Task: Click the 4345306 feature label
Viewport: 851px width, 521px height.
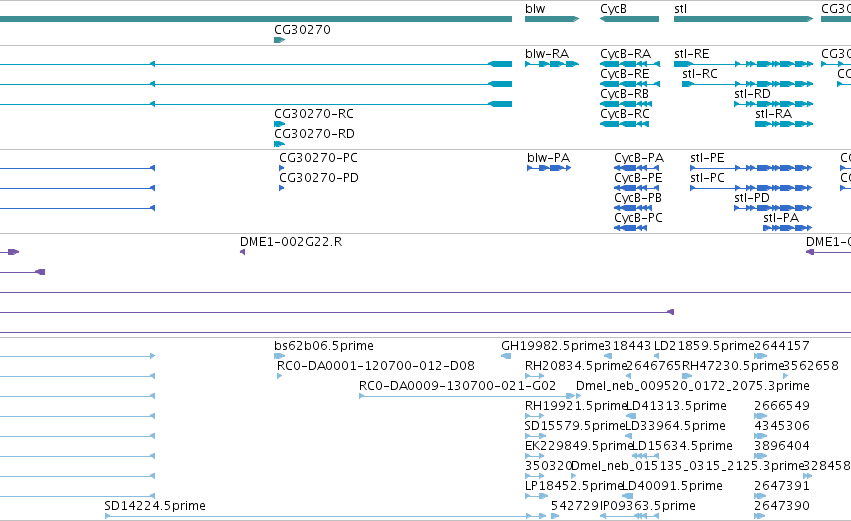Action: pos(782,425)
